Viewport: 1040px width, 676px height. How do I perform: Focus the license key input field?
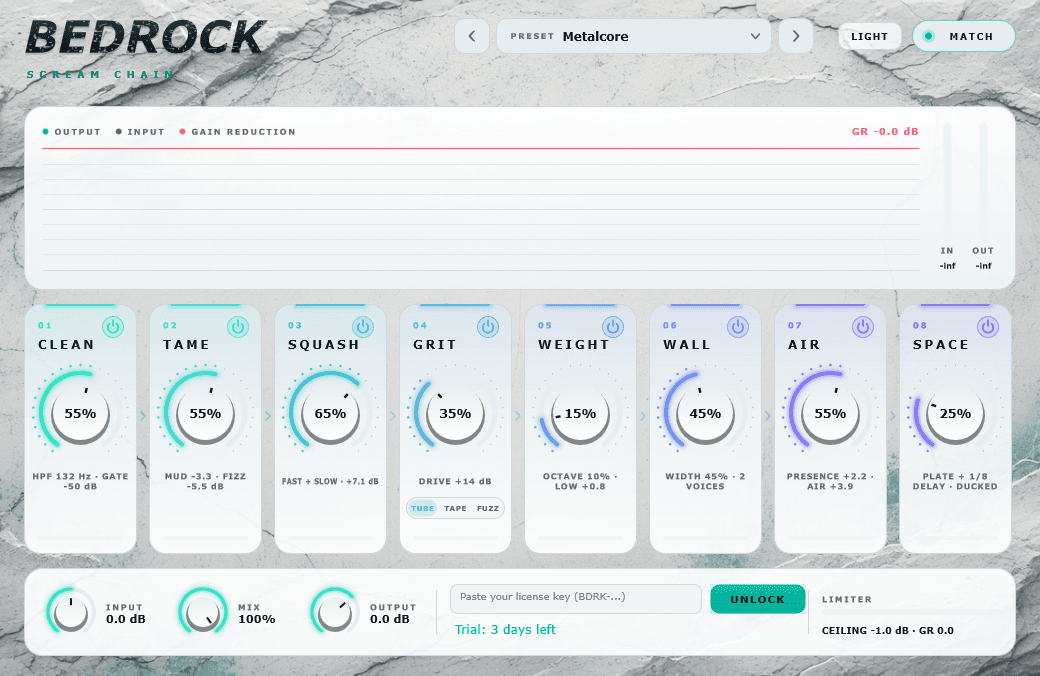pyautogui.click(x=576, y=599)
